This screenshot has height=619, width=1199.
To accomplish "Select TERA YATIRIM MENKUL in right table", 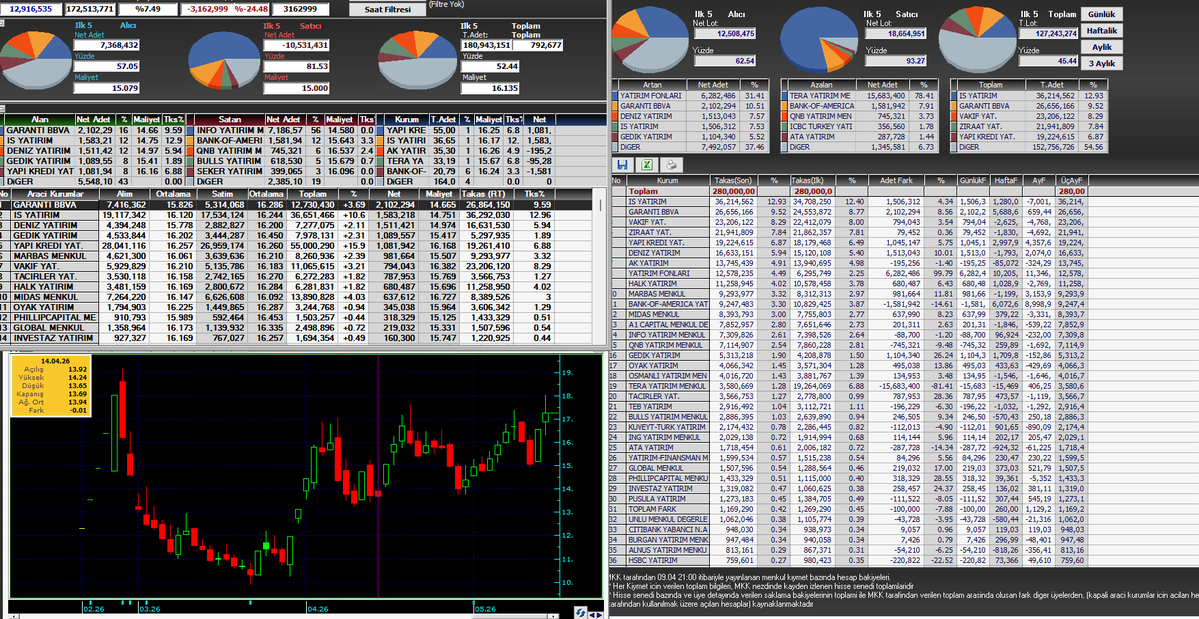I will (904, 386).
